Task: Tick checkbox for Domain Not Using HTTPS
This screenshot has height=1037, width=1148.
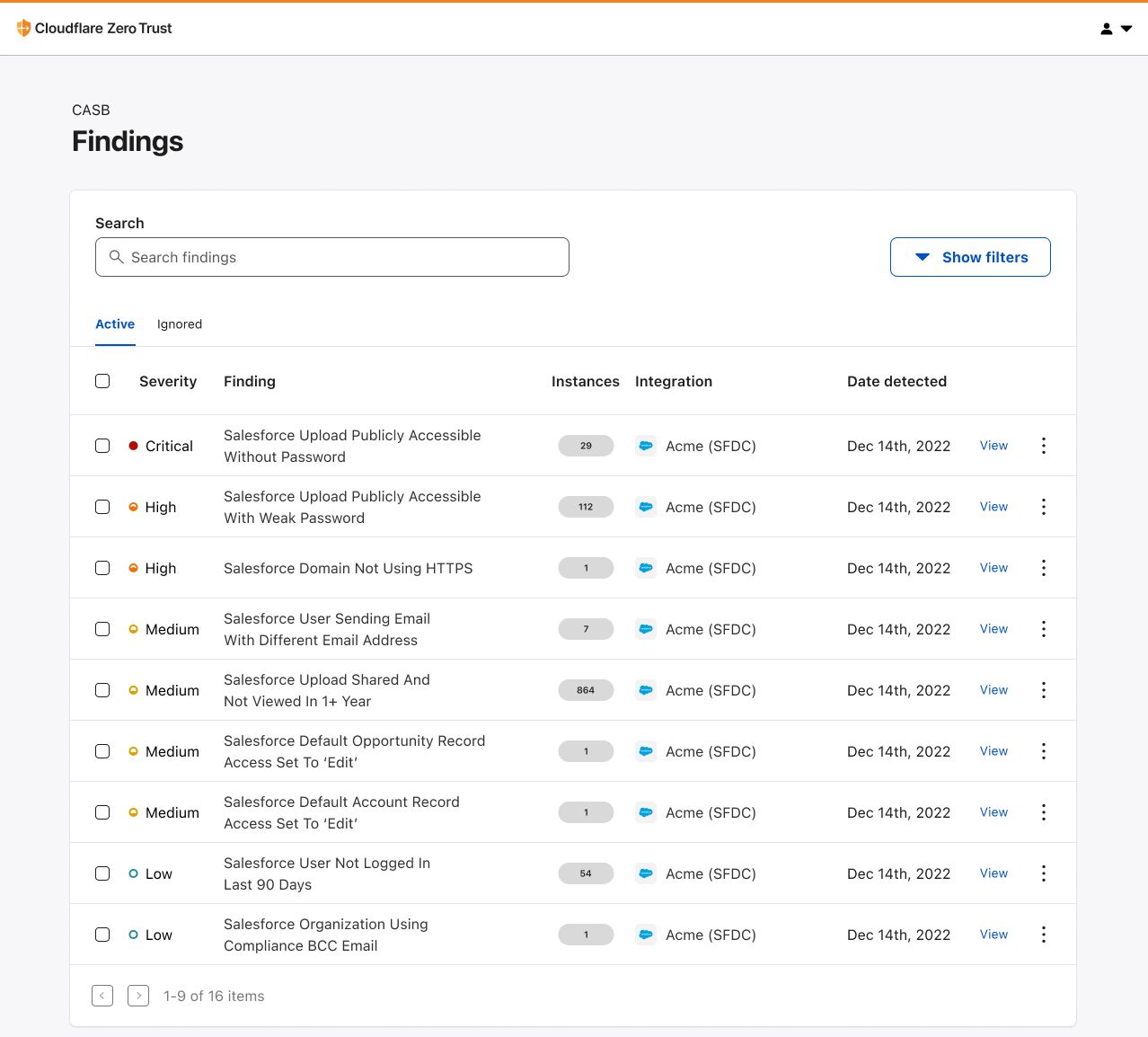Action: (102, 568)
